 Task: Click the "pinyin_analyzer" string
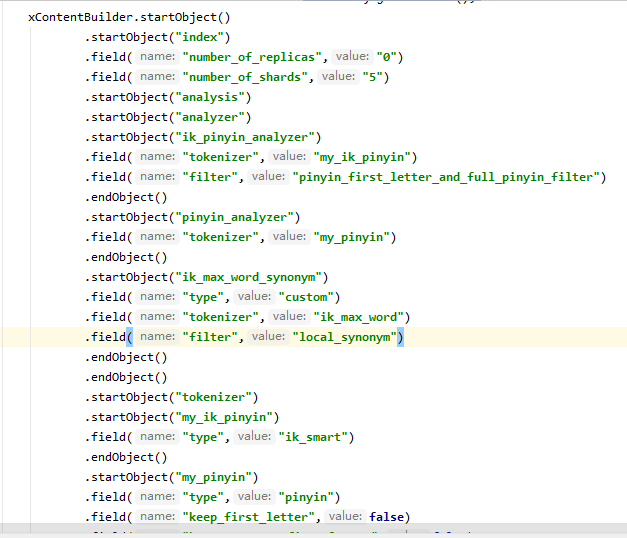point(234,217)
